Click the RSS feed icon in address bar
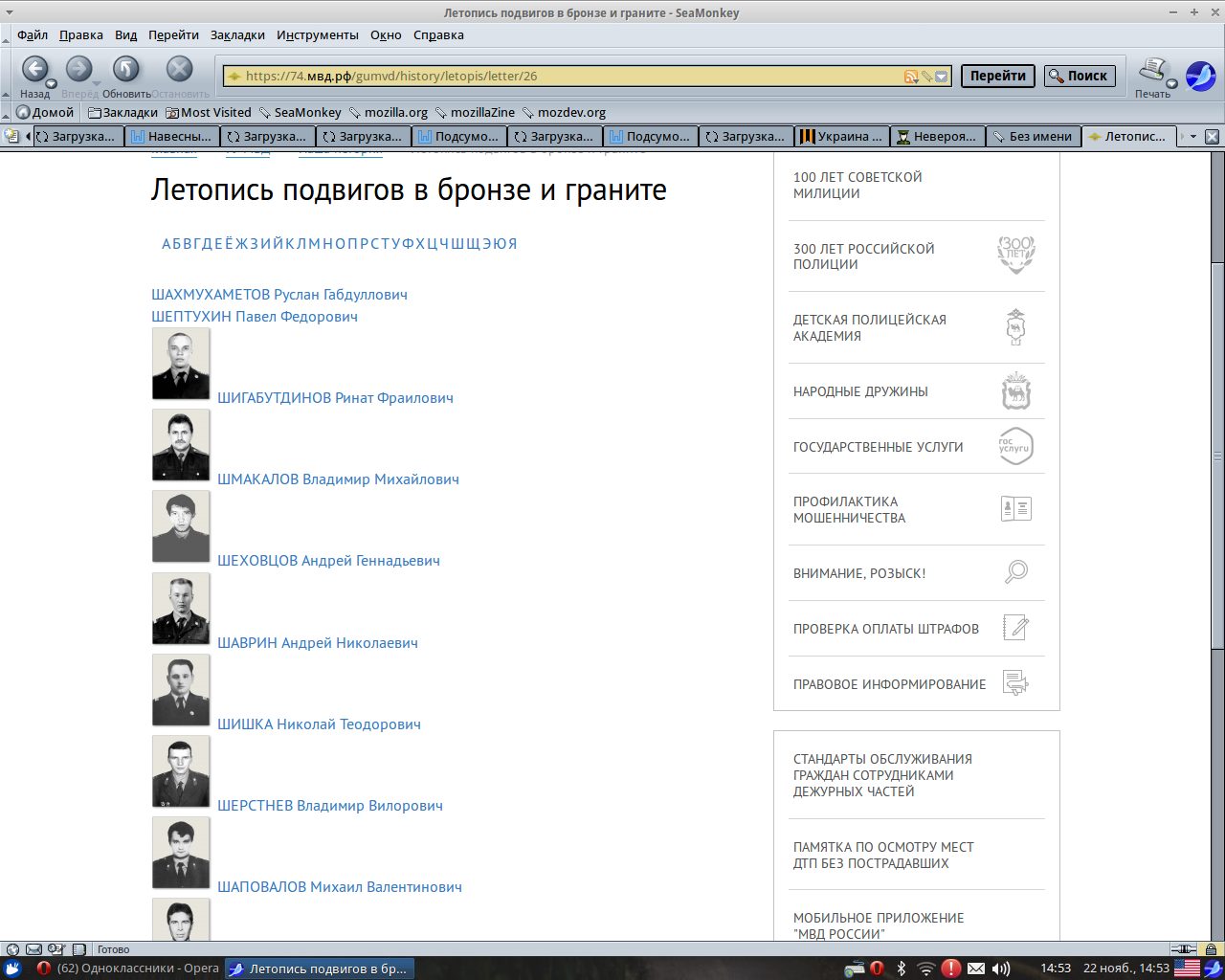 911,77
